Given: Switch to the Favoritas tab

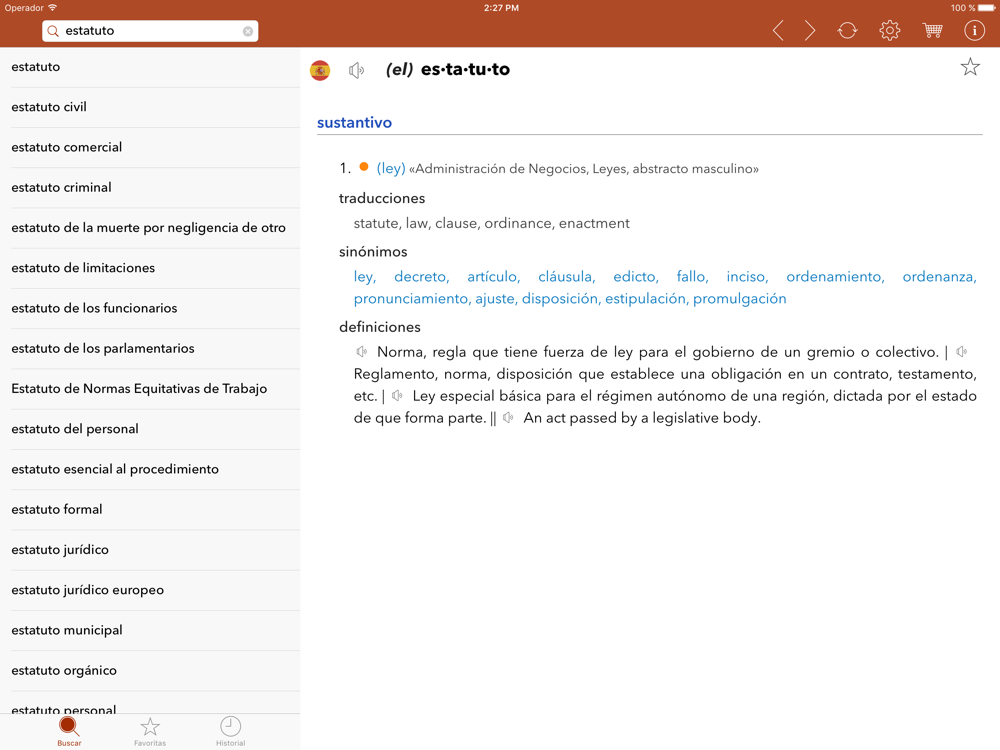Looking at the screenshot, I should point(150,731).
